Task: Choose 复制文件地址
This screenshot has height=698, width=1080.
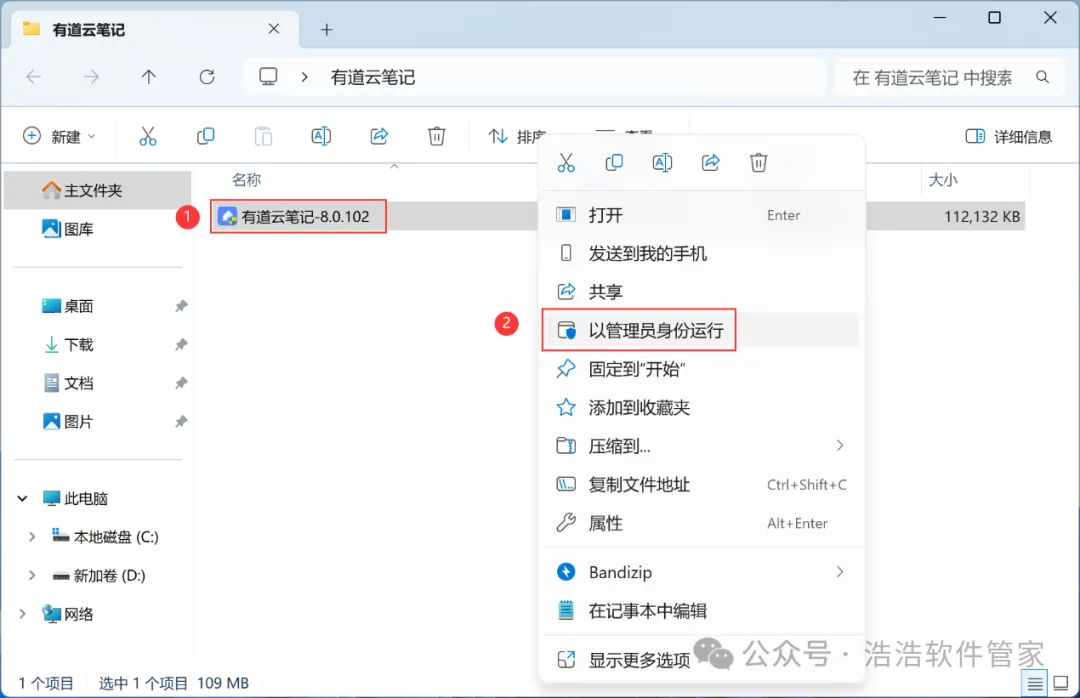Action: [x=701, y=485]
